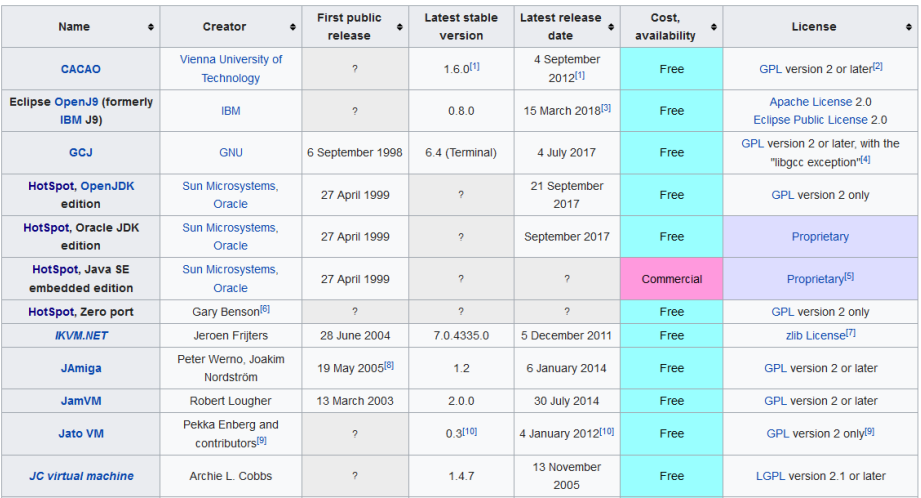Open Vienna University of Technology link
The width and height of the screenshot is (921, 498).
[x=231, y=69]
